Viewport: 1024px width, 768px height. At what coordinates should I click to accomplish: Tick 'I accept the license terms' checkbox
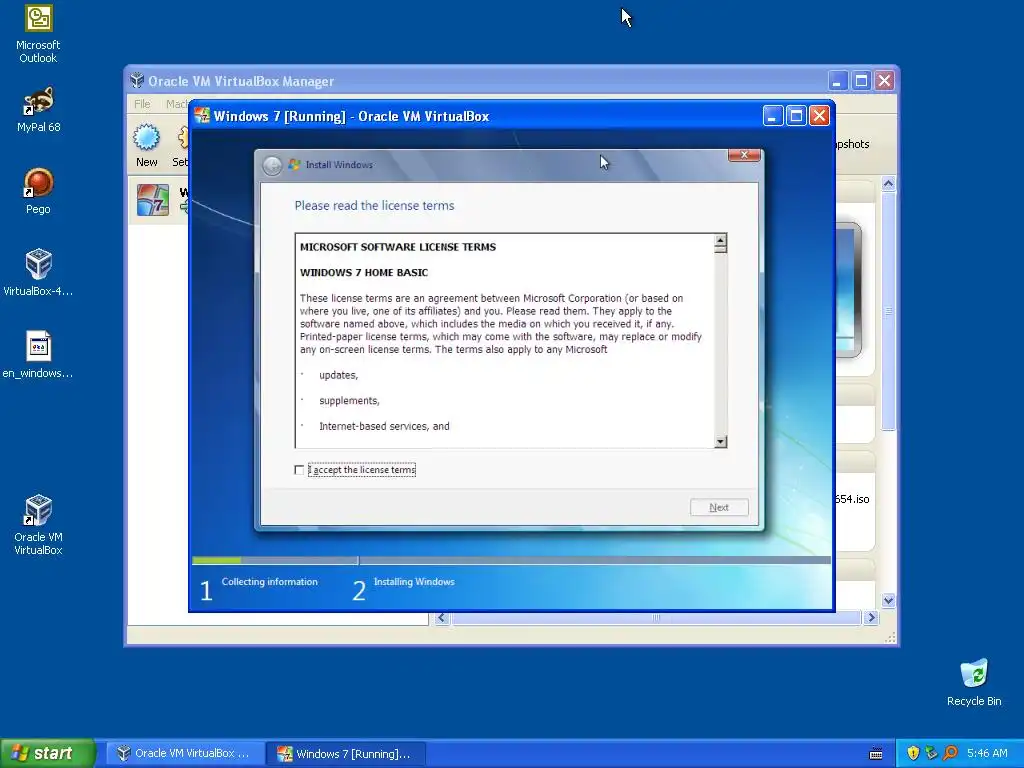coord(299,470)
